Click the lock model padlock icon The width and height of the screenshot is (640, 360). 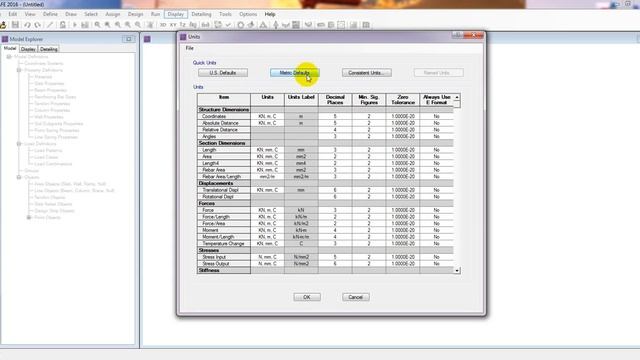62,25
